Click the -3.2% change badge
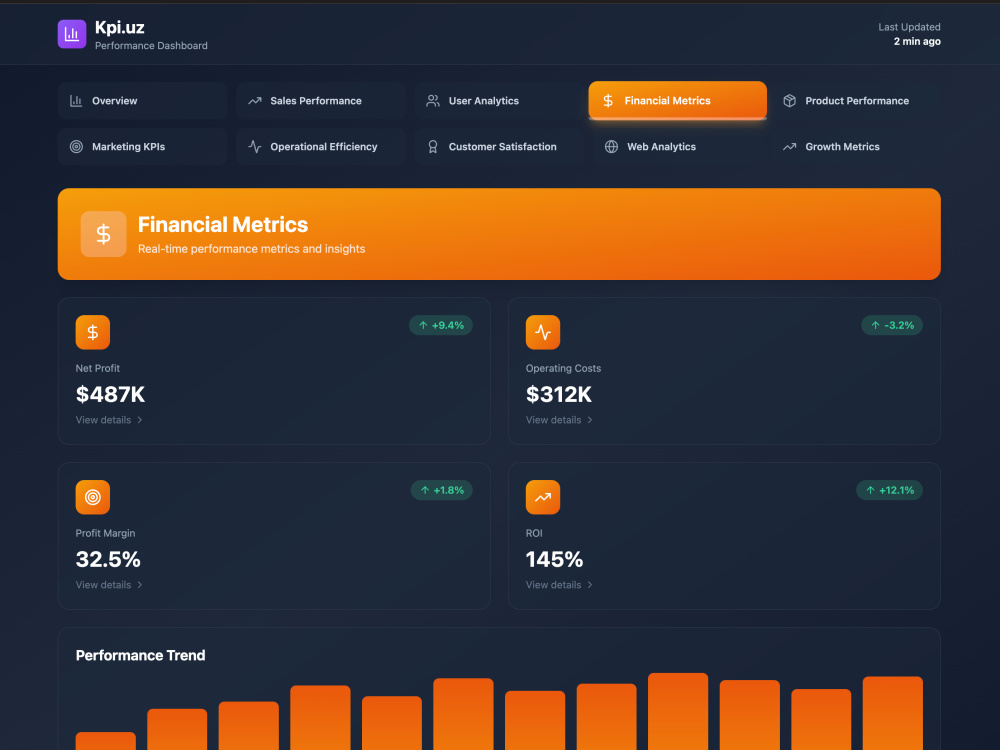 892,325
